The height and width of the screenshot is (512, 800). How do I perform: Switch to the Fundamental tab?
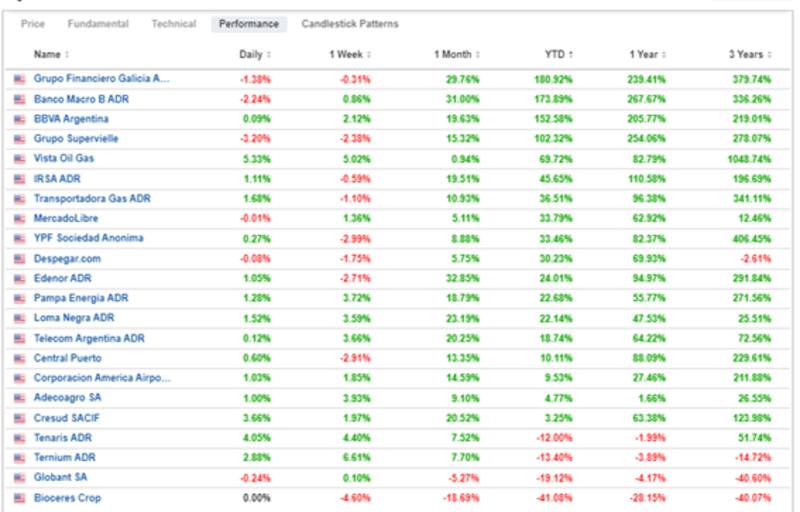tap(98, 24)
